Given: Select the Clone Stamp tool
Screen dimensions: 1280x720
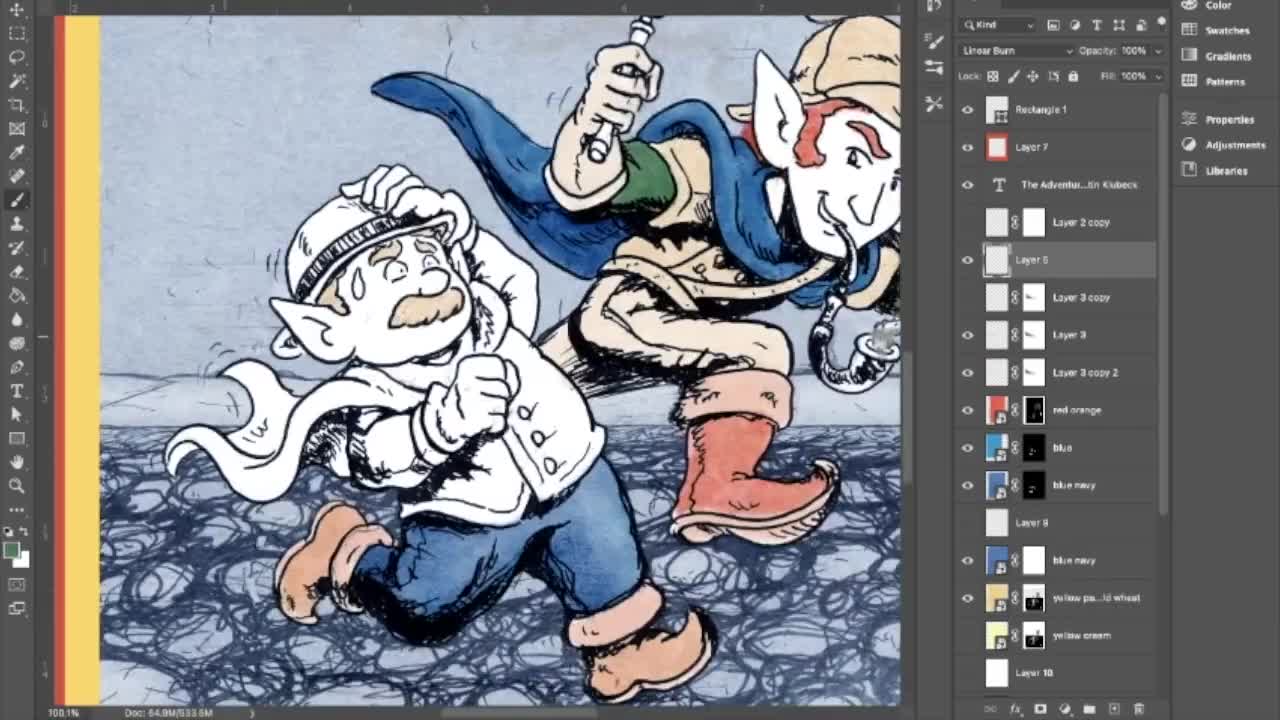Looking at the screenshot, I should coord(17,224).
